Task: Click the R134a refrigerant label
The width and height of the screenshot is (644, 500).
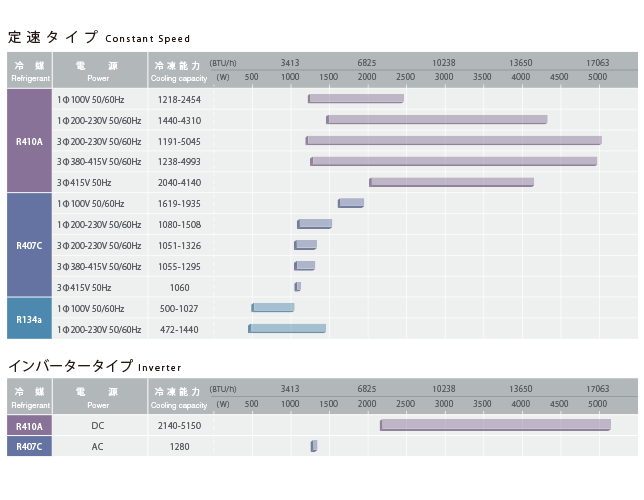Action: [x=29, y=319]
